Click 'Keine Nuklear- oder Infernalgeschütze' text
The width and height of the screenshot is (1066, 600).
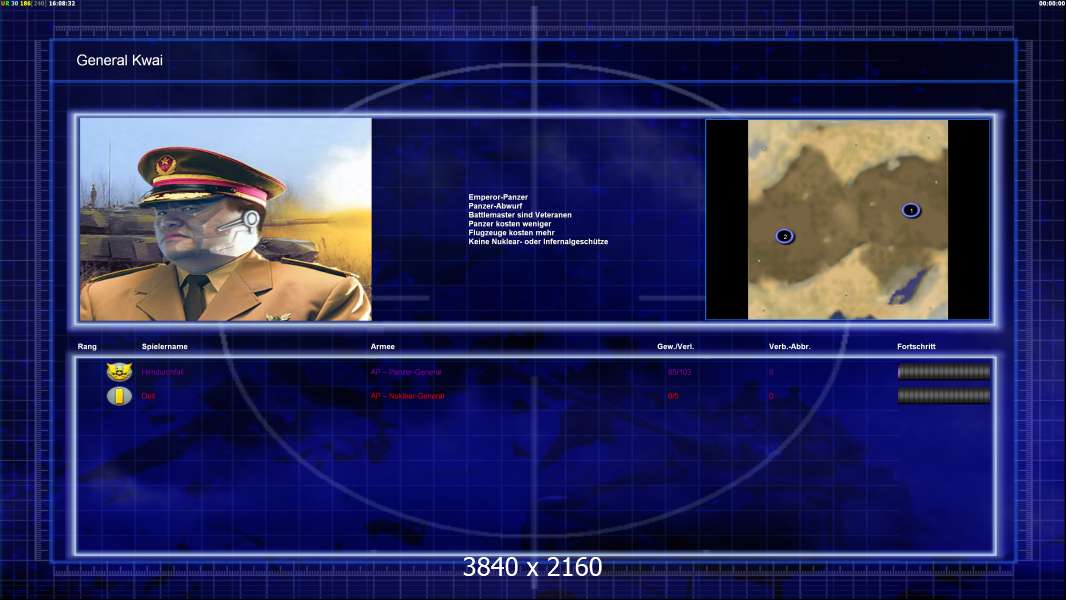[x=538, y=241]
